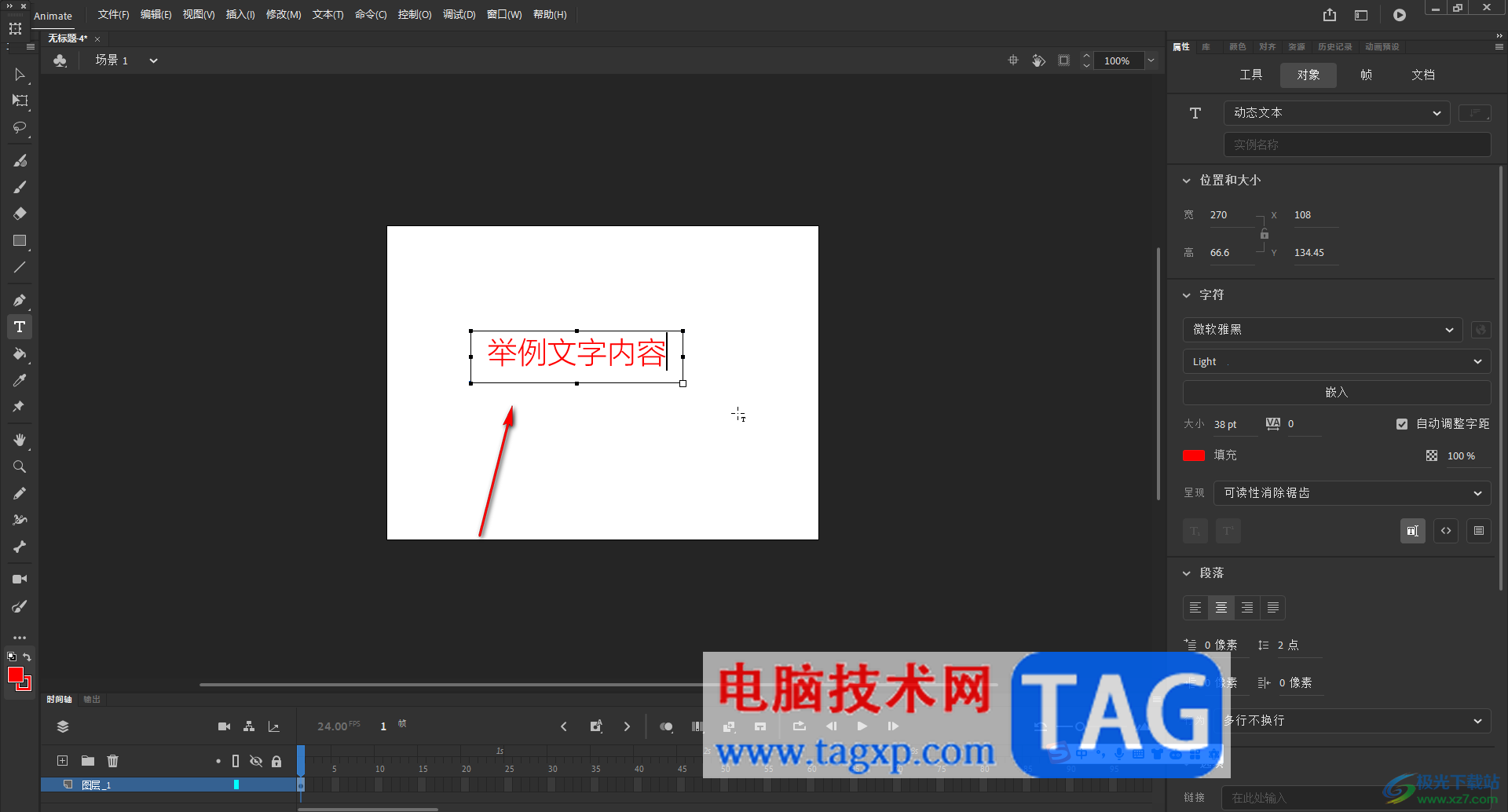1508x812 pixels.
Task: Select the Lasso tool
Action: 20,127
